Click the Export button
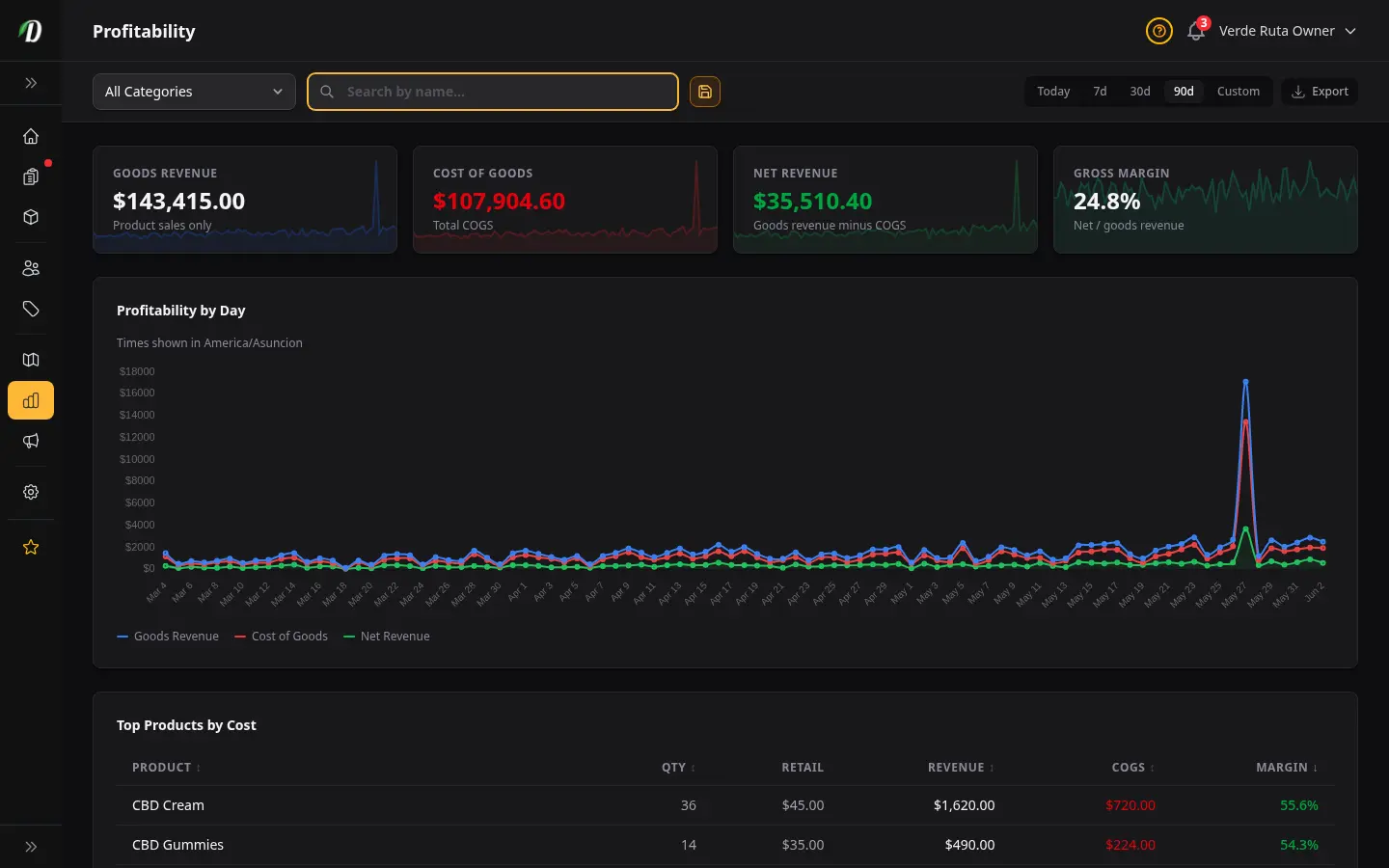The image size is (1389, 868). 1320,92
